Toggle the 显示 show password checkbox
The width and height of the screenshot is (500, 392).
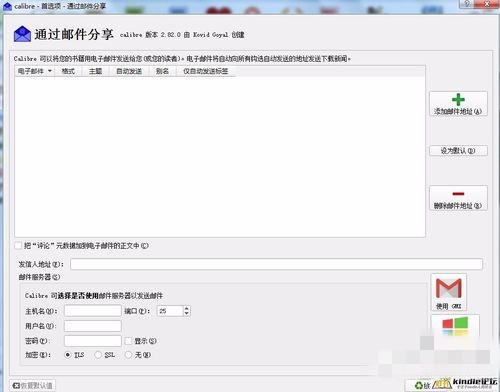click(128, 341)
